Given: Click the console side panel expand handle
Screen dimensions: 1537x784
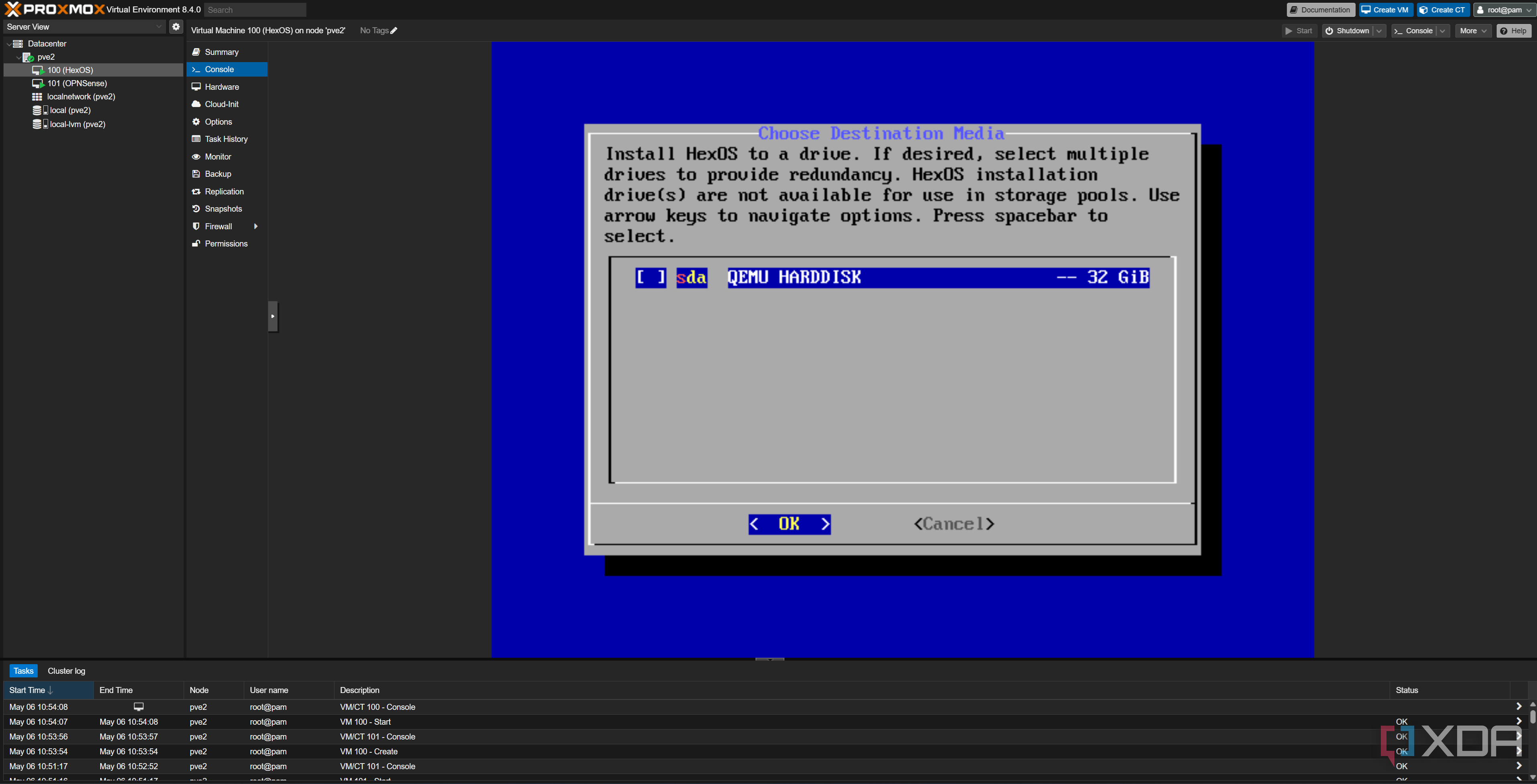Looking at the screenshot, I should coord(273,317).
